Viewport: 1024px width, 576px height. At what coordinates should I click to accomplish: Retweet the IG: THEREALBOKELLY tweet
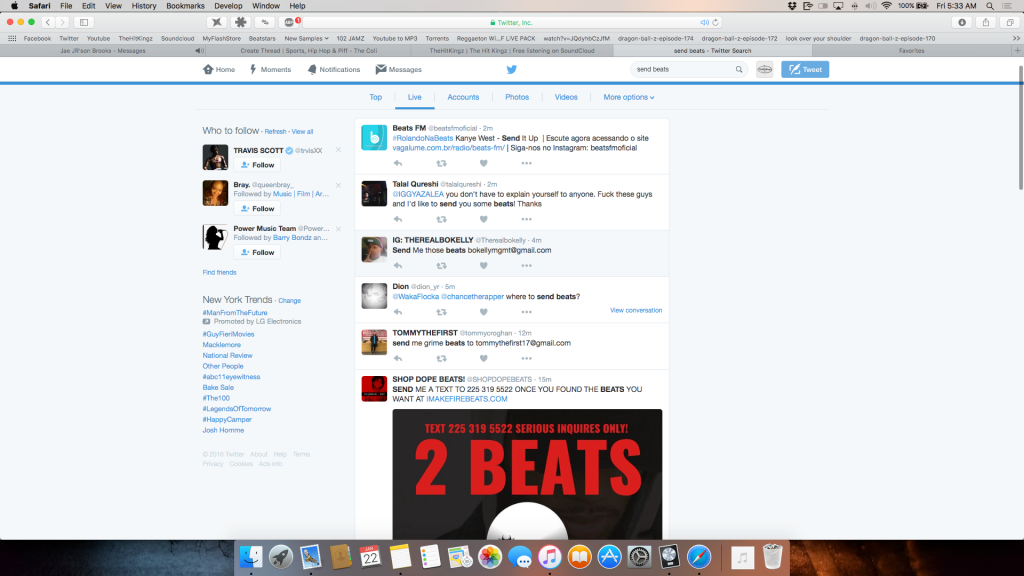tap(441, 266)
